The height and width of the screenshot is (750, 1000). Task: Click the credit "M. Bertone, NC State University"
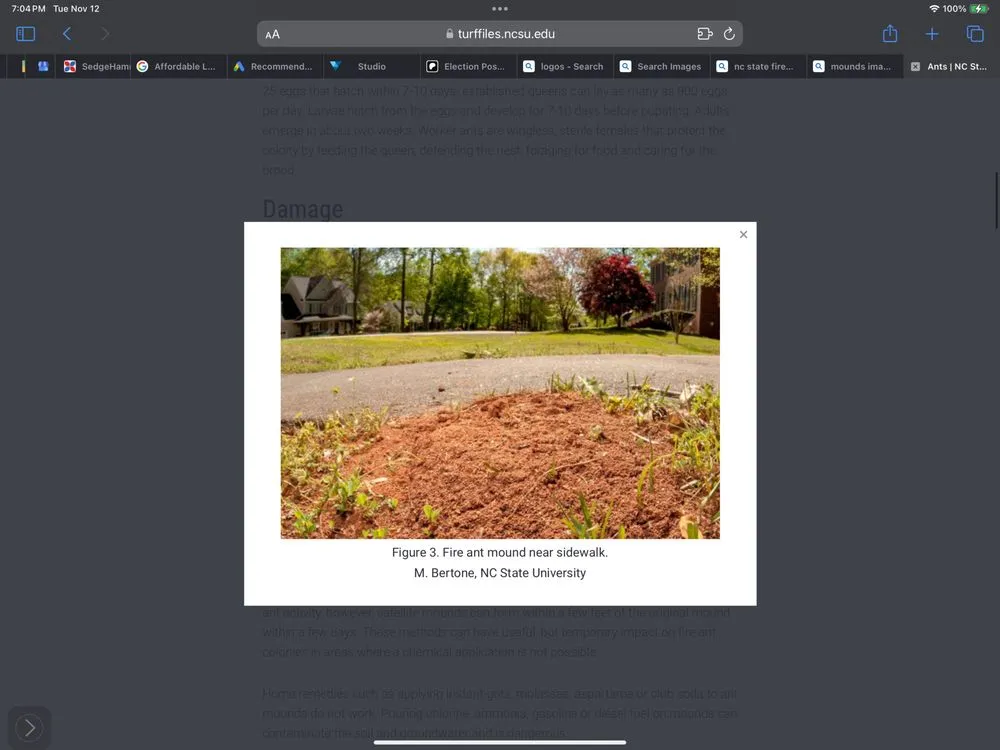[x=500, y=573]
